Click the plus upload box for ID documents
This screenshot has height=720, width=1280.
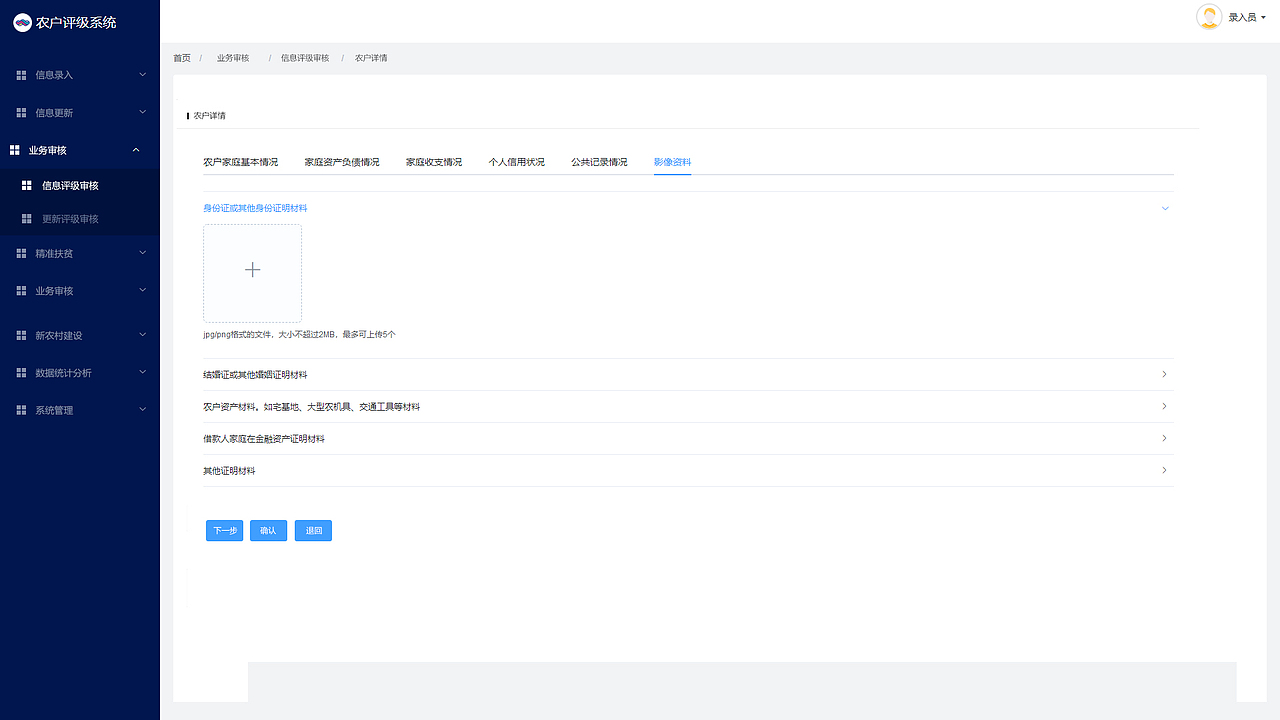[253, 273]
